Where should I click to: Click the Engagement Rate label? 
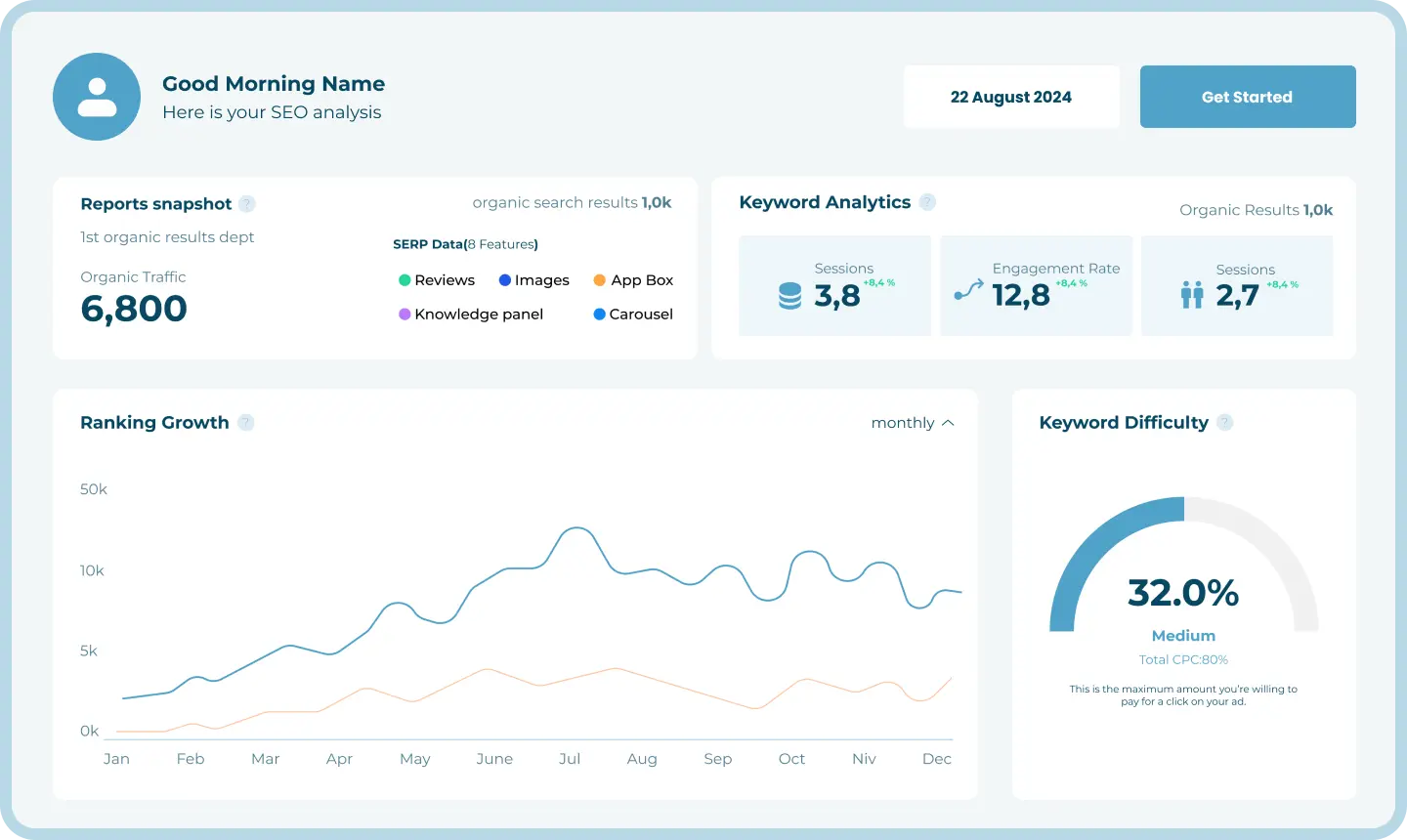[x=1056, y=269]
